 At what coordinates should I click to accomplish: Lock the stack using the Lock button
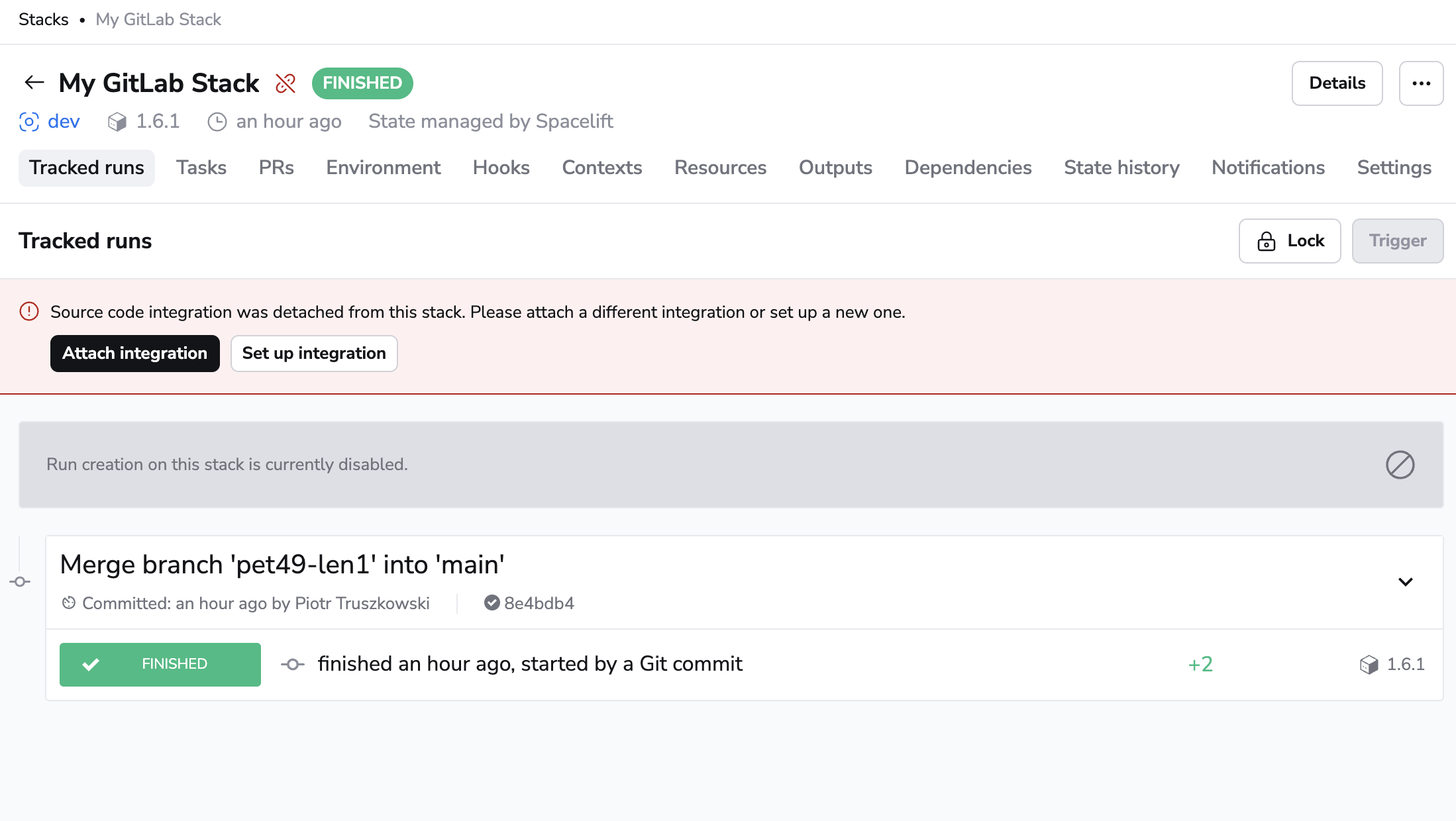click(1289, 241)
